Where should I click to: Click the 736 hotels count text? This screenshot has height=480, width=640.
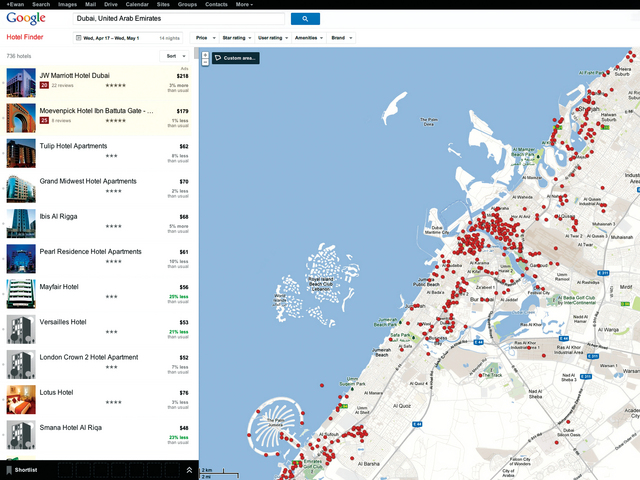(x=19, y=56)
